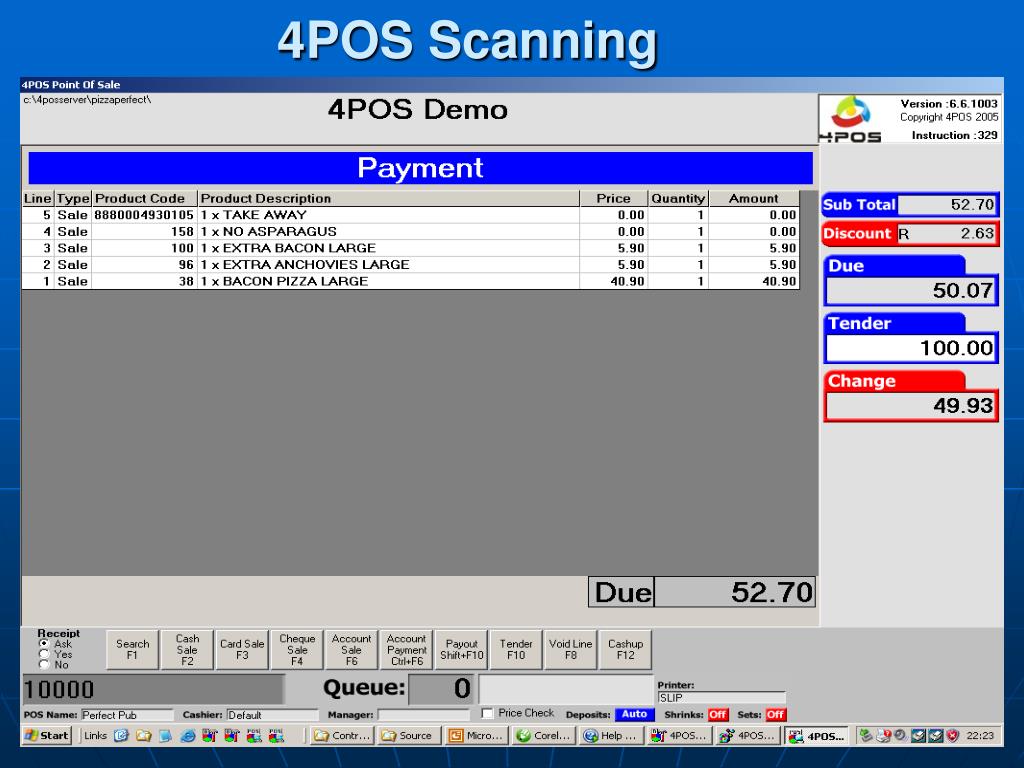This screenshot has width=1024, height=768.
Task: Click the Version :6.6.1003 text
Action: [949, 104]
